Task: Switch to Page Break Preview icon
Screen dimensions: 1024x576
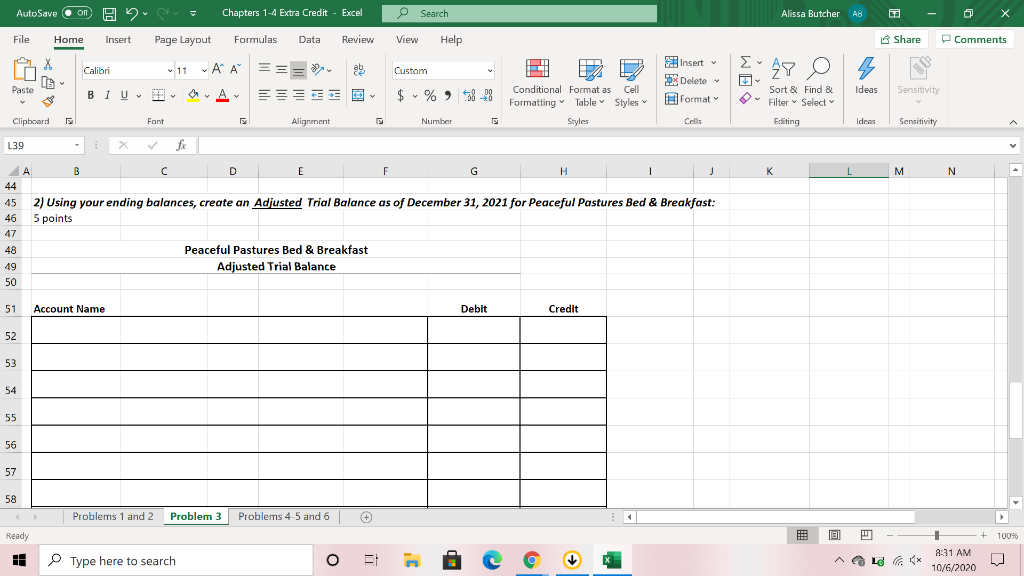Action: [867, 535]
